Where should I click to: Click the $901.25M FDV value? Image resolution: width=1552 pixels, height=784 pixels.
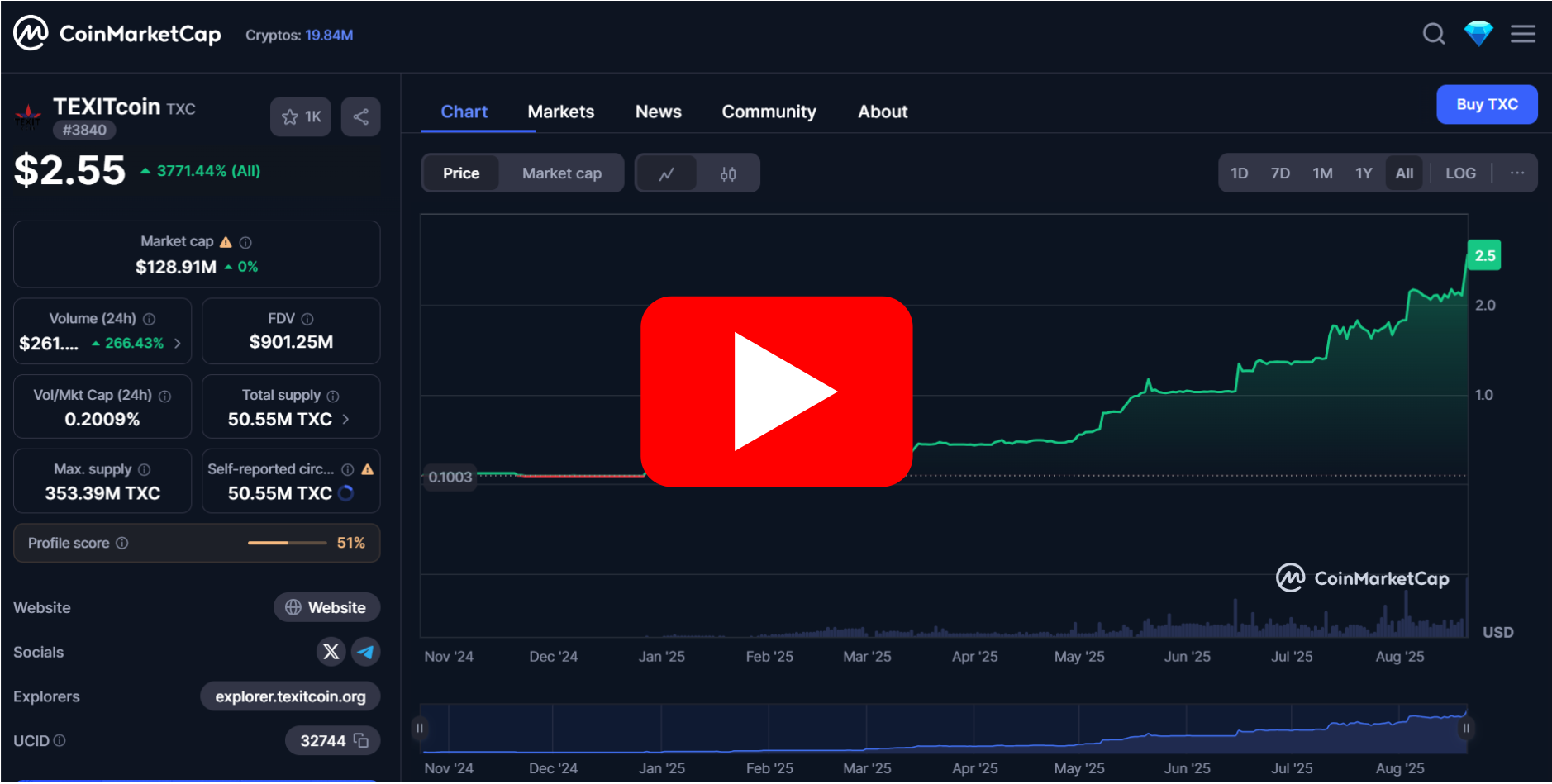(291, 342)
